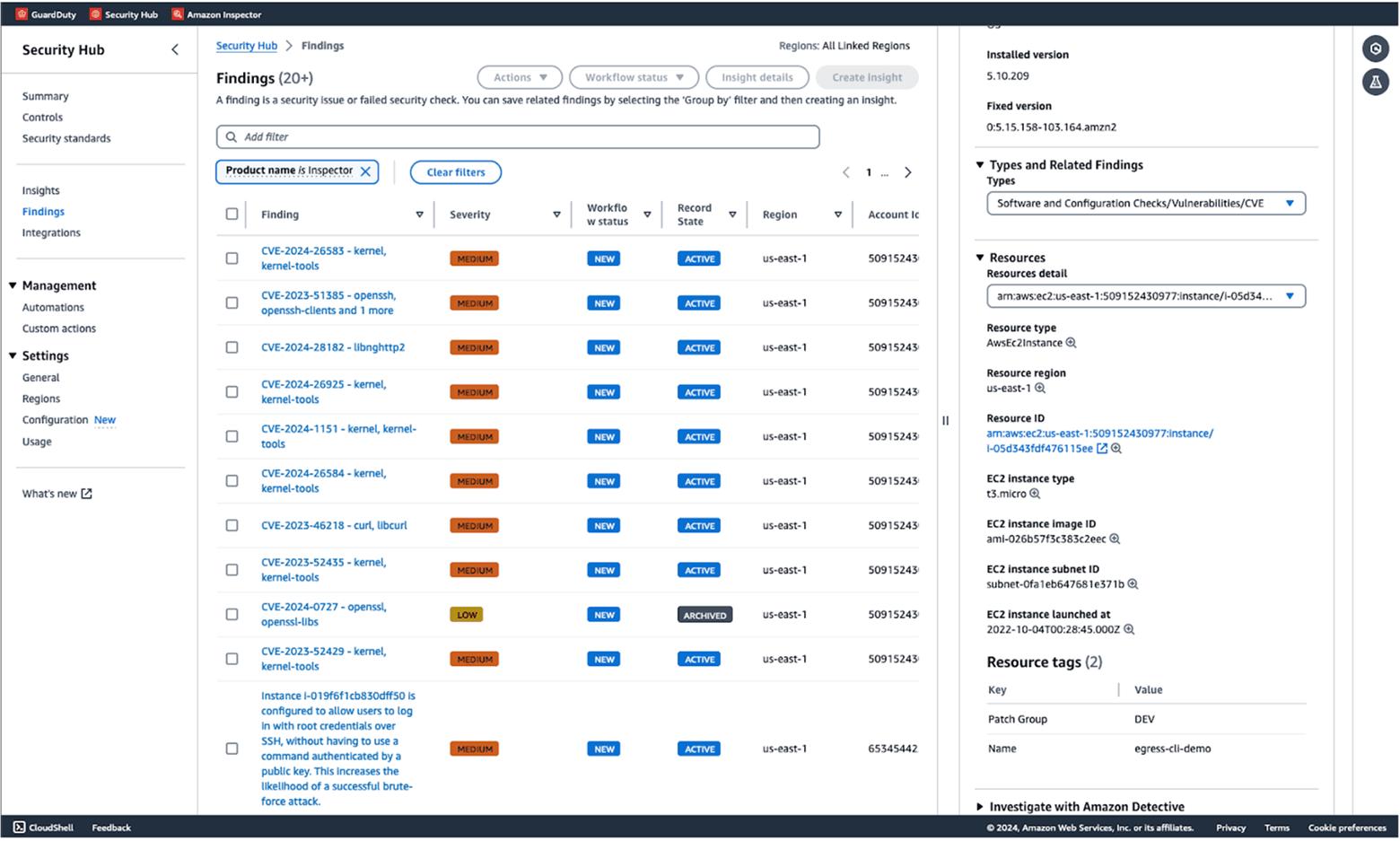
Task: Open the Security Hub breadcrumb link
Action: (x=247, y=46)
